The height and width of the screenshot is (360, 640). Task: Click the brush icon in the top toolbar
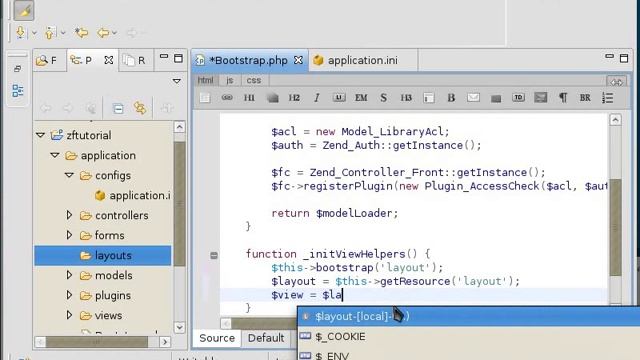point(24,10)
